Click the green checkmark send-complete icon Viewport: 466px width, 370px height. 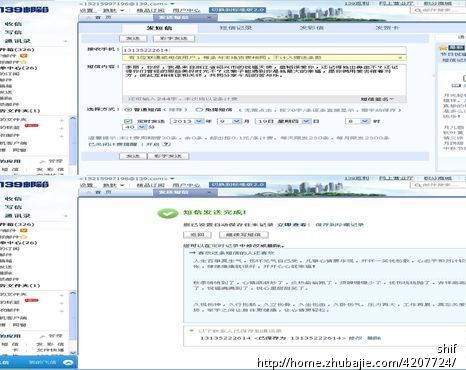pos(168,213)
